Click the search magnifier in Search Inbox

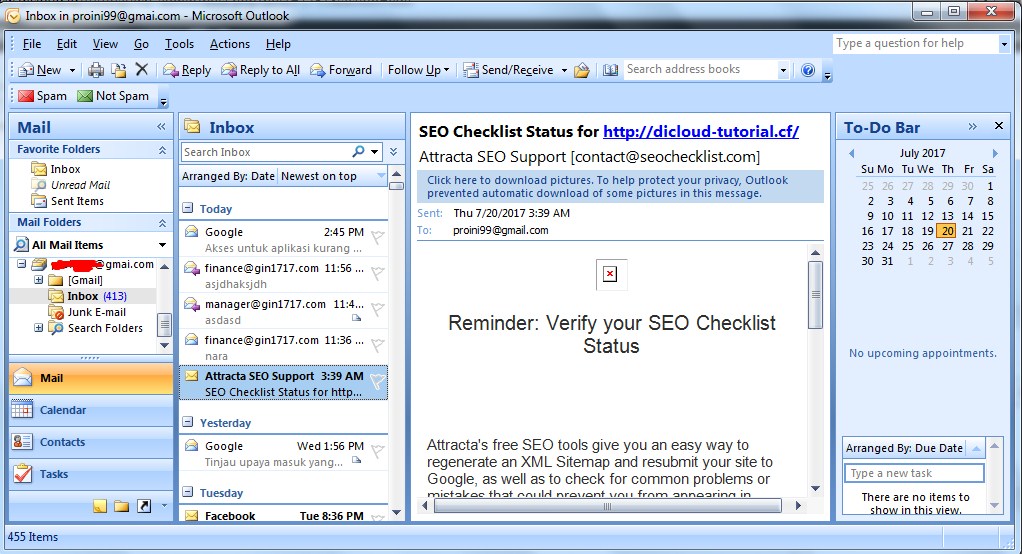[x=358, y=151]
